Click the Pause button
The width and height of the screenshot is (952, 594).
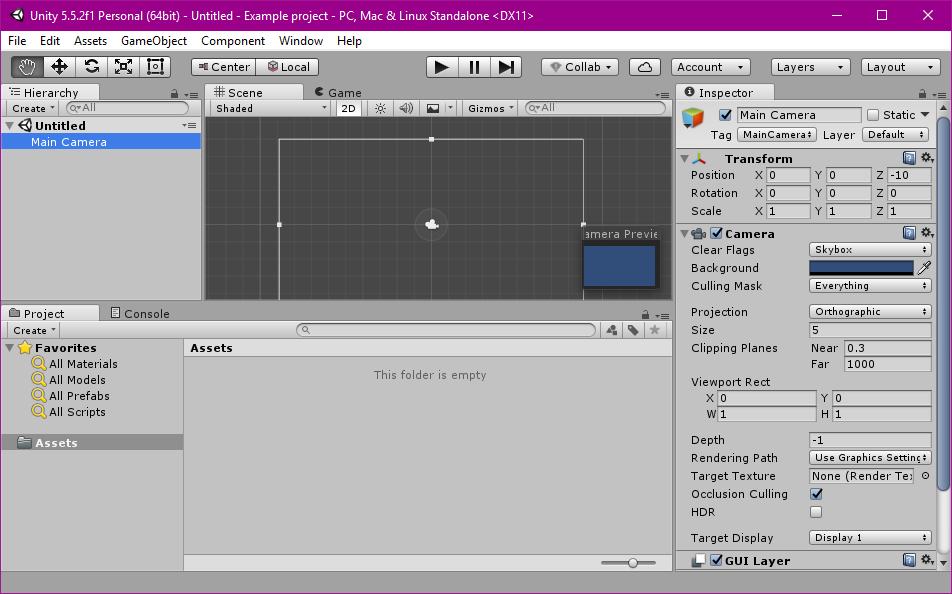[474, 67]
